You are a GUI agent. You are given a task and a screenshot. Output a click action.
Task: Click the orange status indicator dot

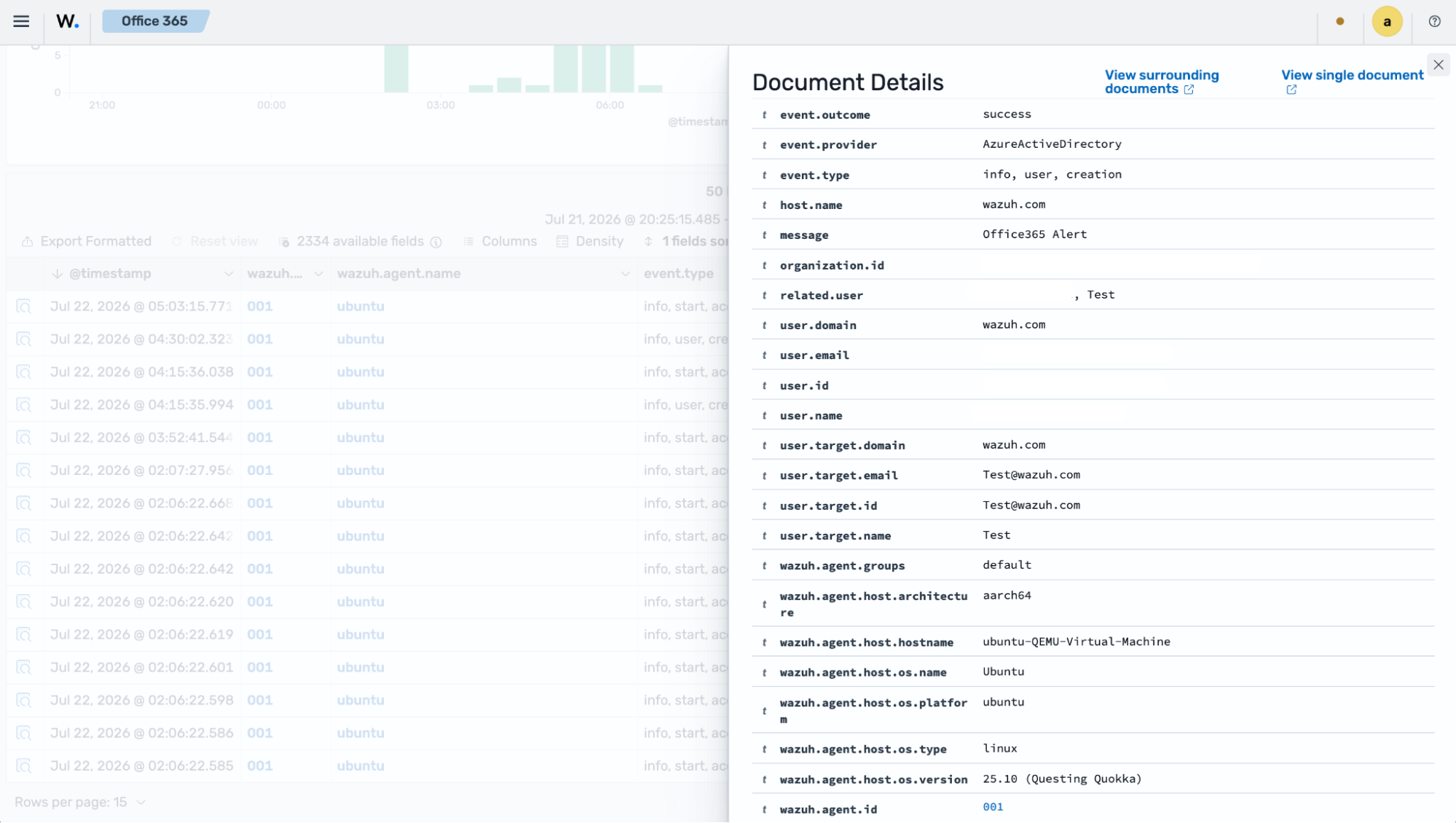coord(1339,21)
